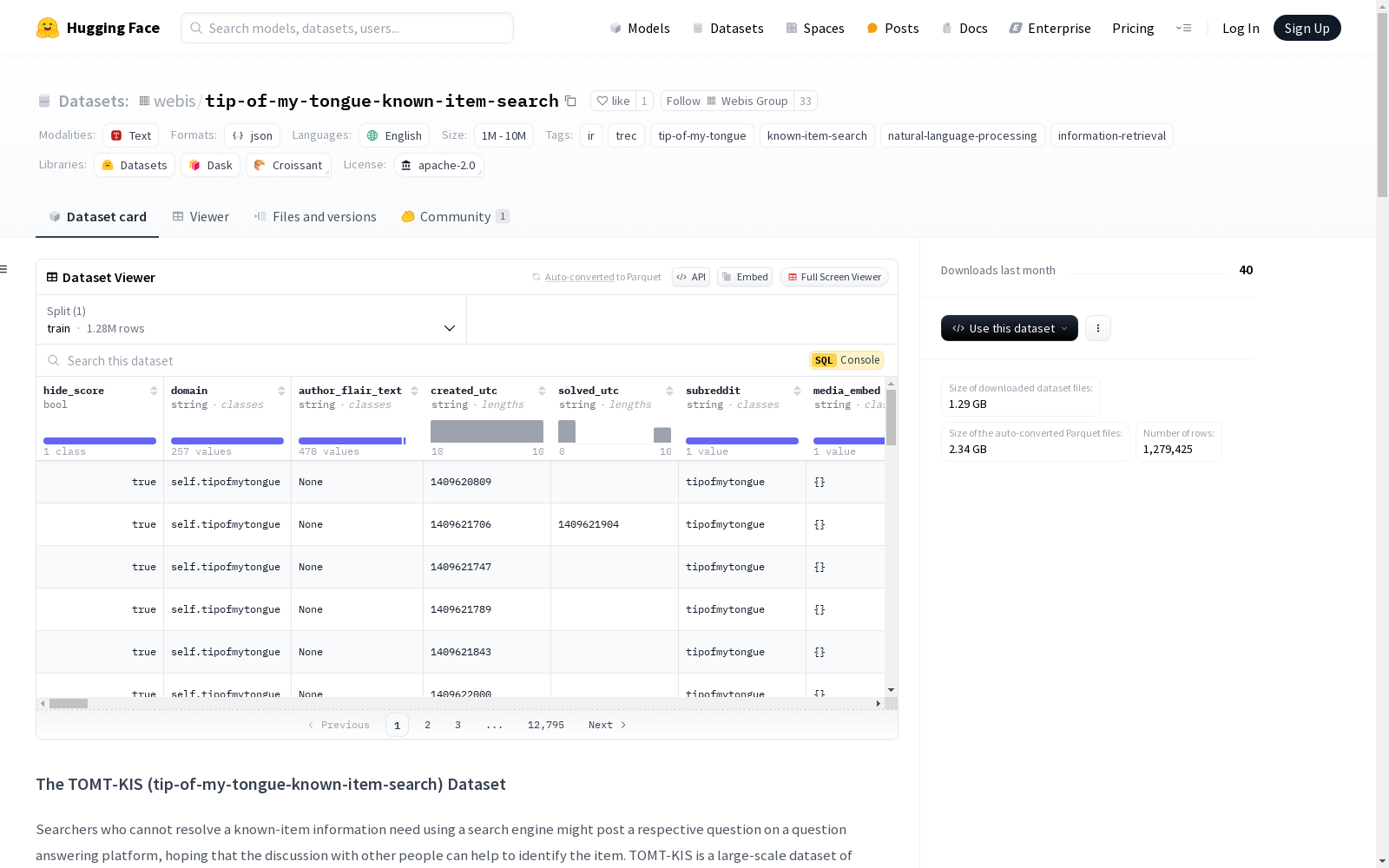Go to Pricing page

(x=1133, y=28)
